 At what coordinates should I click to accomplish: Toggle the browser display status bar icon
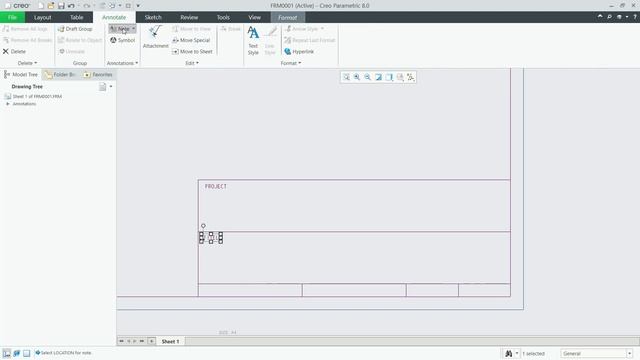pyautogui.click(x=17, y=353)
